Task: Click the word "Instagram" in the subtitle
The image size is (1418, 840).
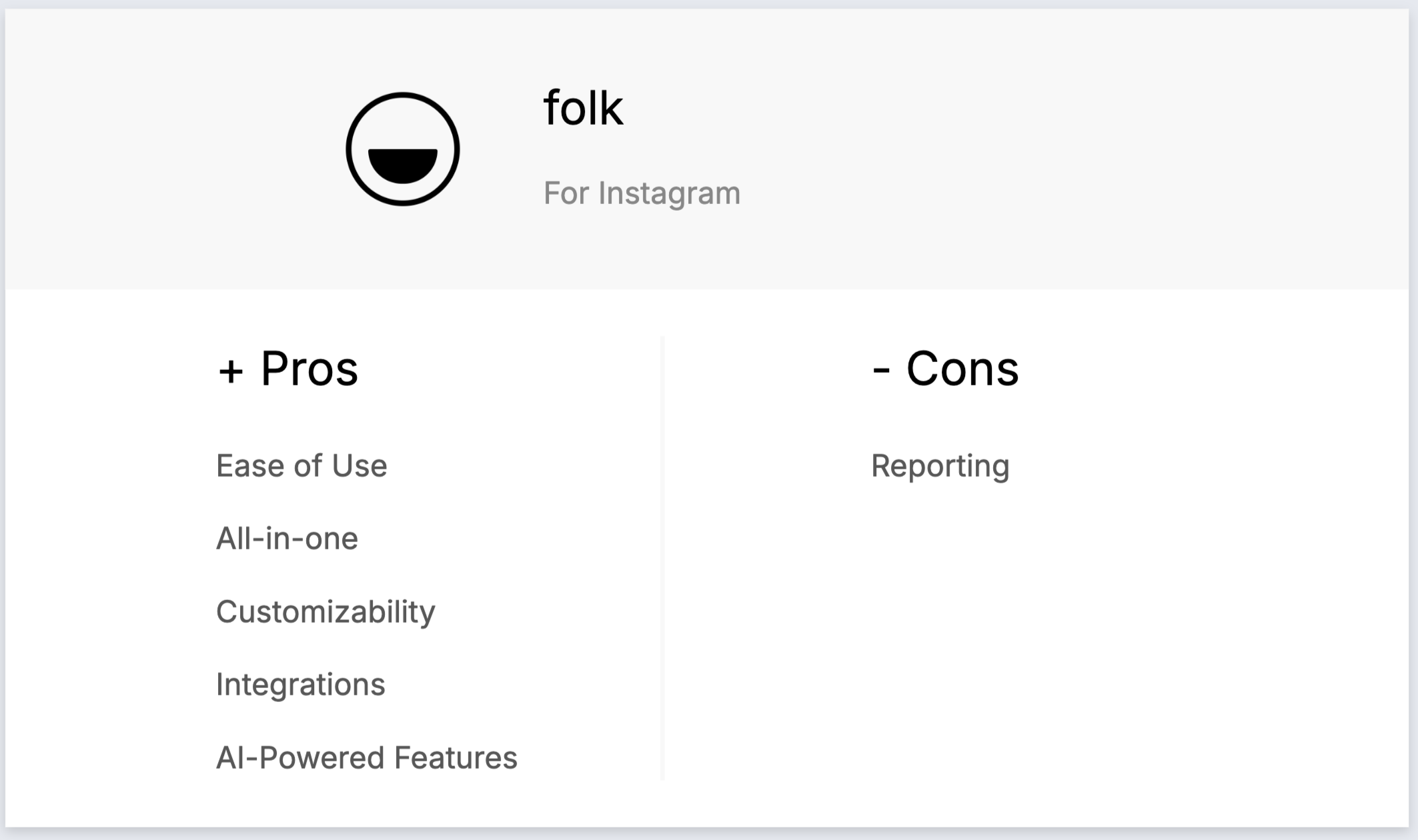Action: [x=669, y=193]
